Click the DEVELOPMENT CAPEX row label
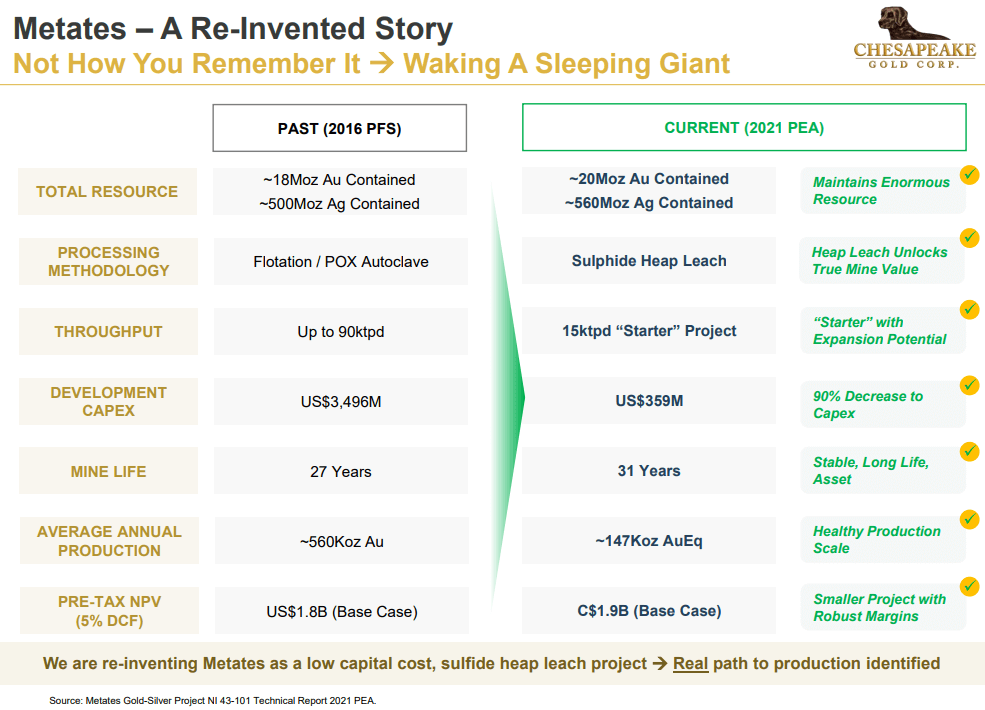Image resolution: width=985 pixels, height=710 pixels. click(x=108, y=401)
